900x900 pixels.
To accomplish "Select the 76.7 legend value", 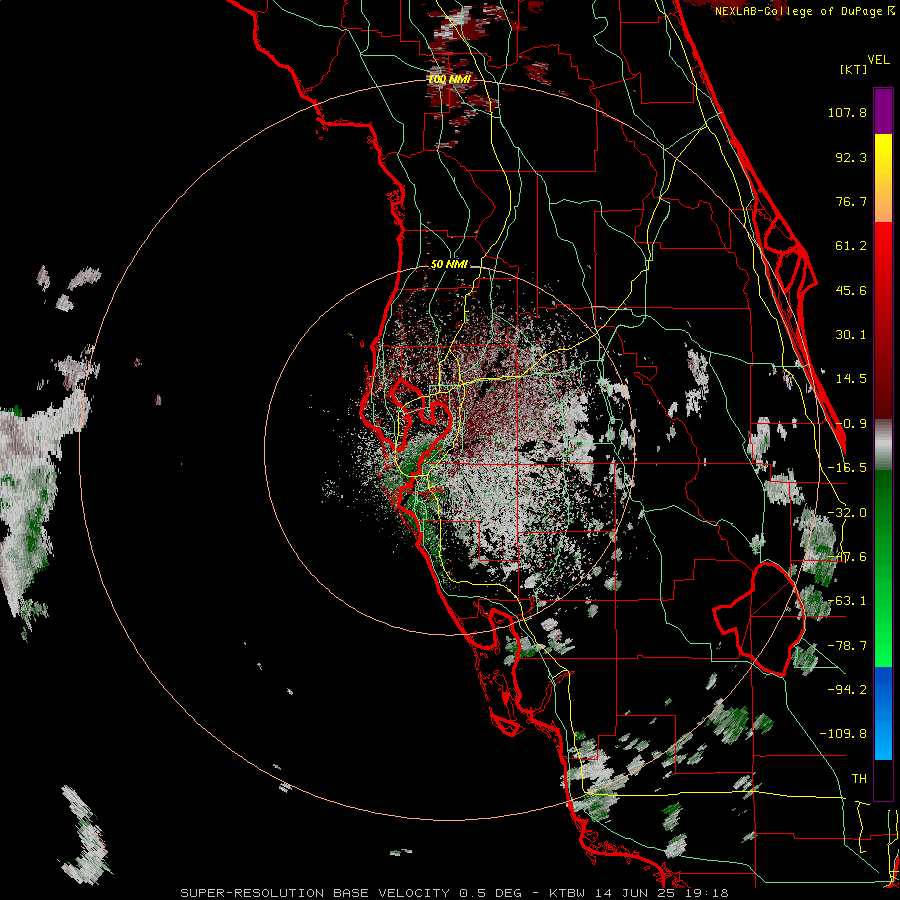I will pyautogui.click(x=851, y=201).
